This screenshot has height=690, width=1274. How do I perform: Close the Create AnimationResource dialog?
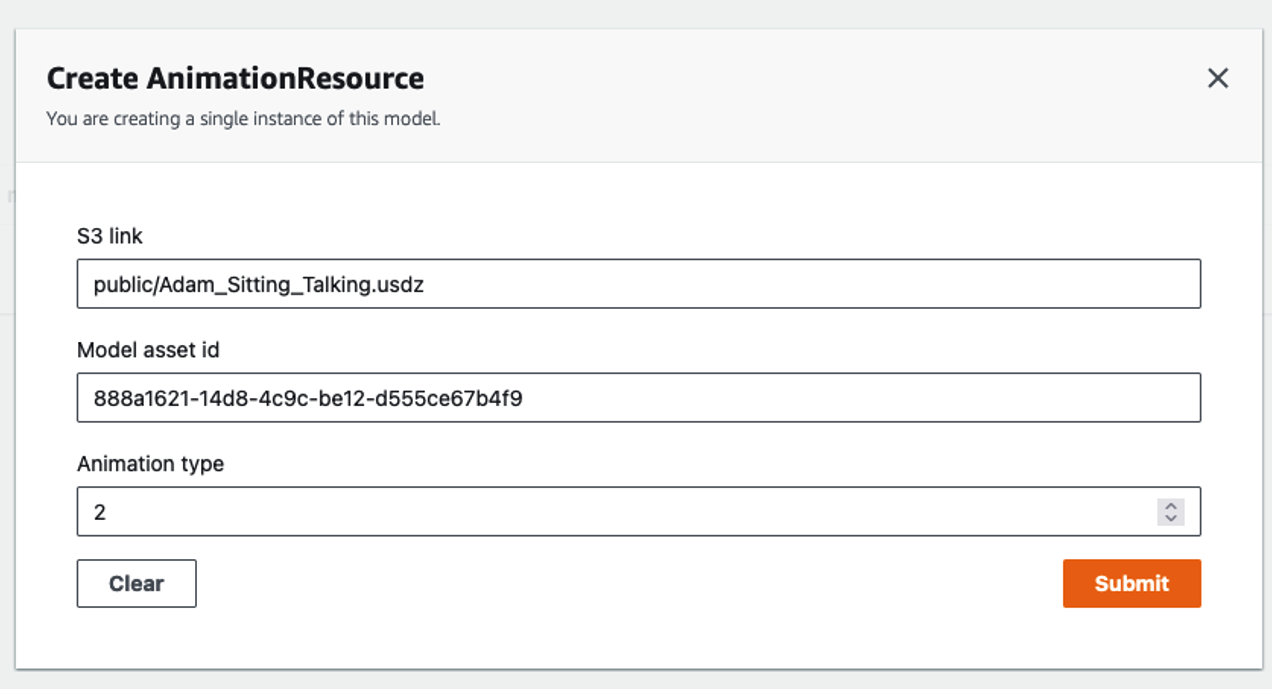click(1217, 78)
